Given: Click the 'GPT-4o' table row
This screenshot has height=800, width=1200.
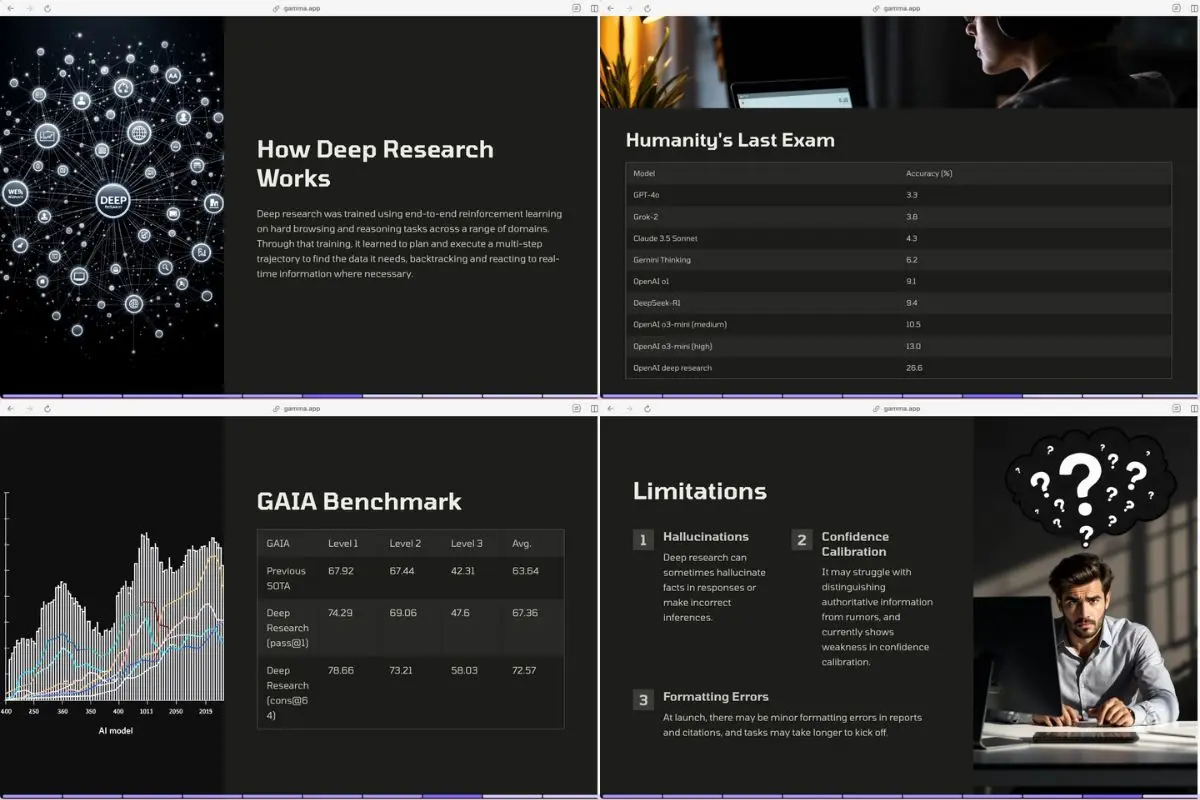Looking at the screenshot, I should coord(898,195).
